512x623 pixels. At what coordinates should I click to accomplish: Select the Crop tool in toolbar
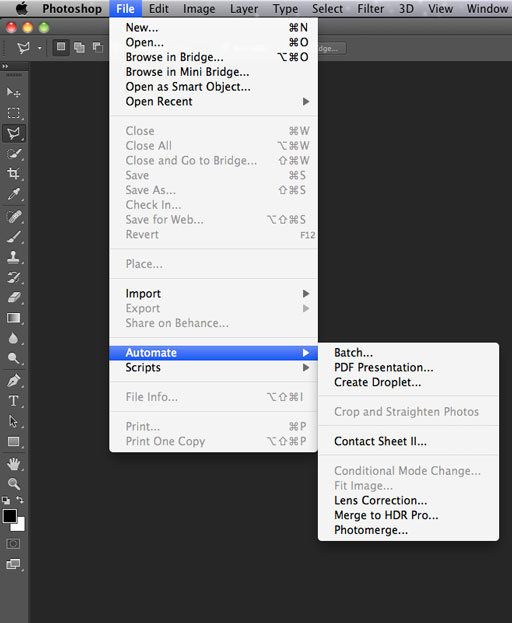point(13,174)
